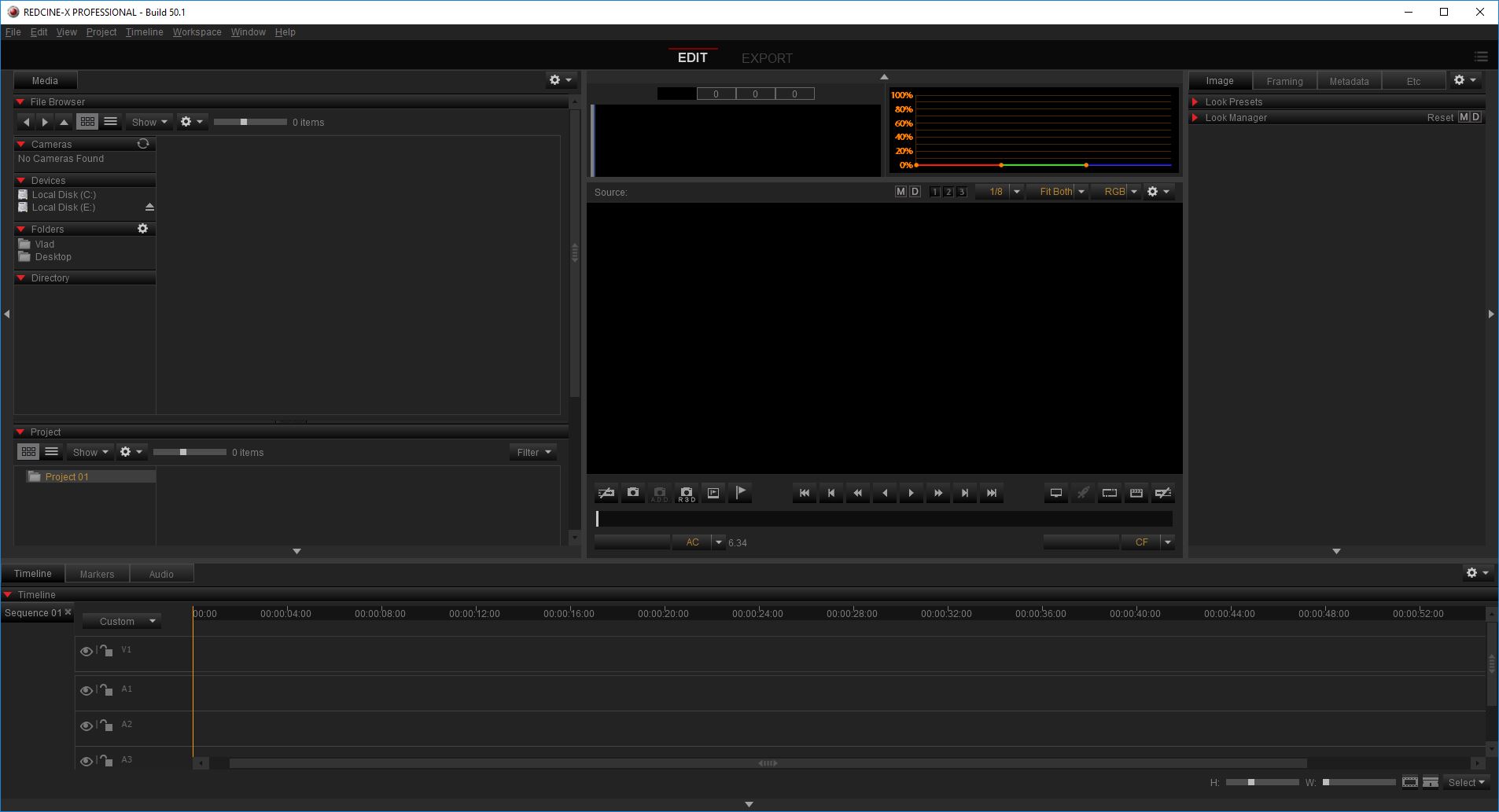Open the Select tool dropdown in the timeline footer
Viewport: 1499px width, 812px height.
coord(1466,782)
